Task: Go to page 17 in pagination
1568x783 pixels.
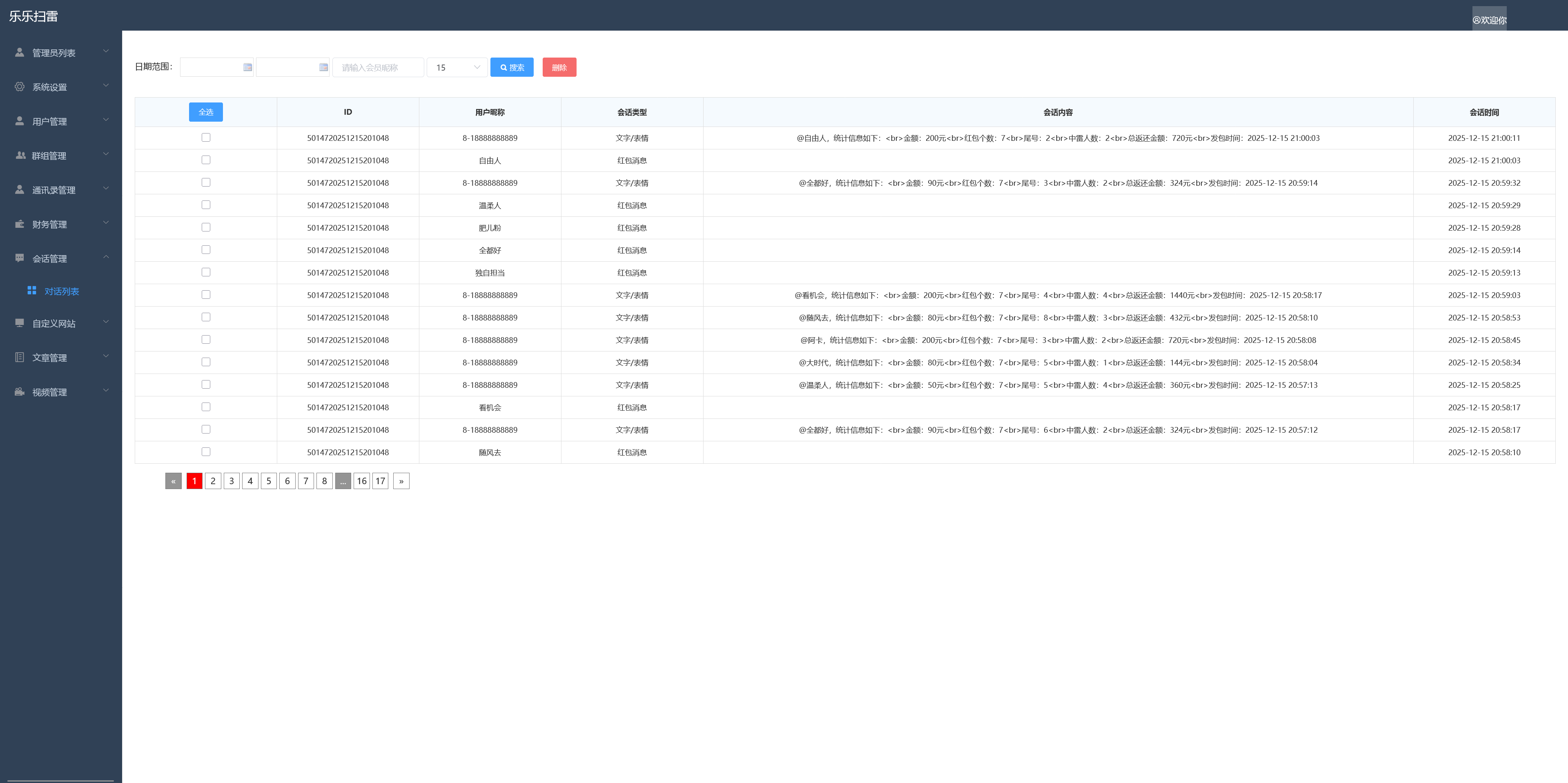Action: coord(381,481)
